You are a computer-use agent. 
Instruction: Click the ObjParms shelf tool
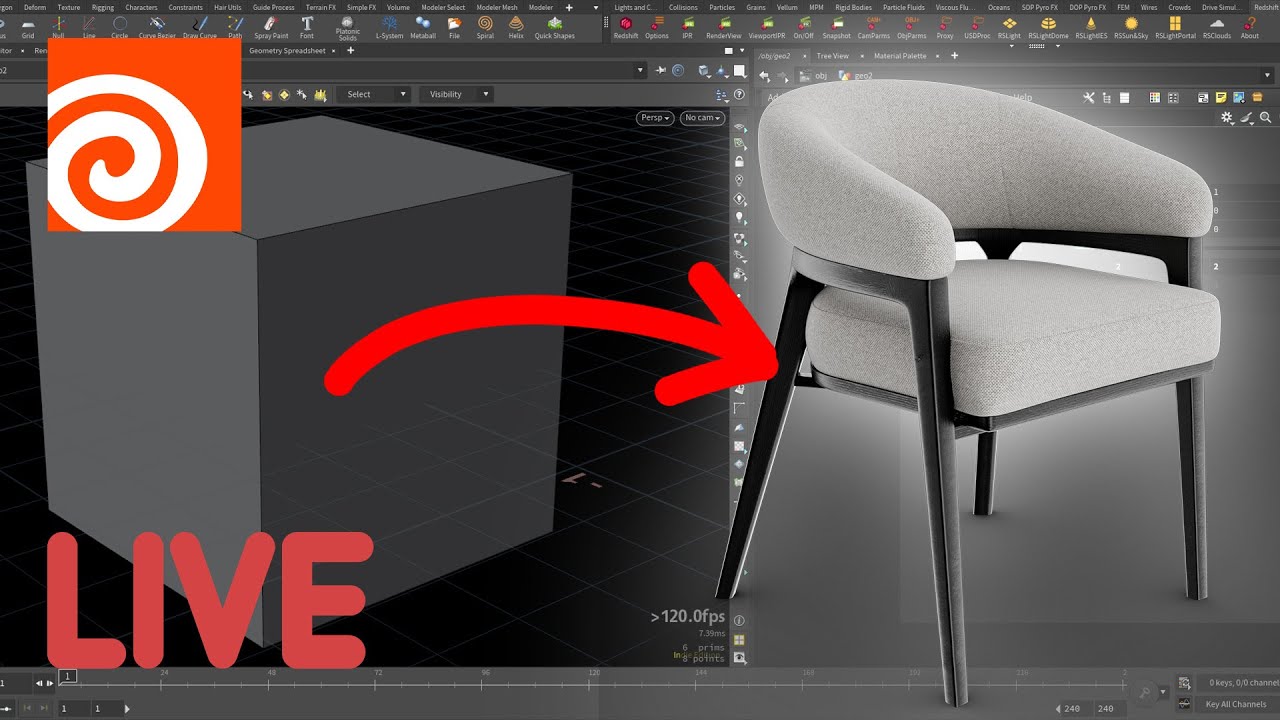coord(912,27)
